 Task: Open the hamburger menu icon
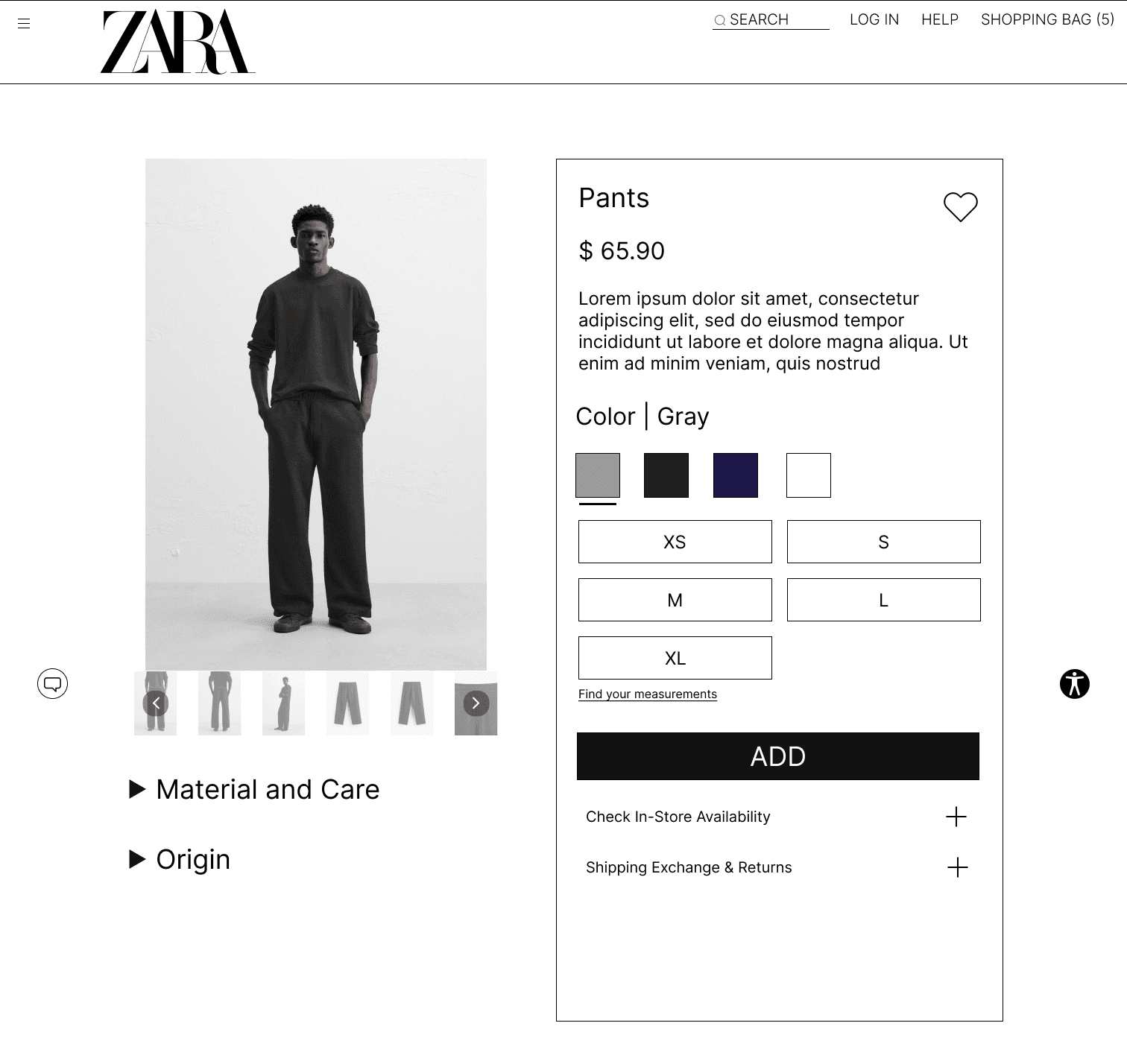[24, 24]
